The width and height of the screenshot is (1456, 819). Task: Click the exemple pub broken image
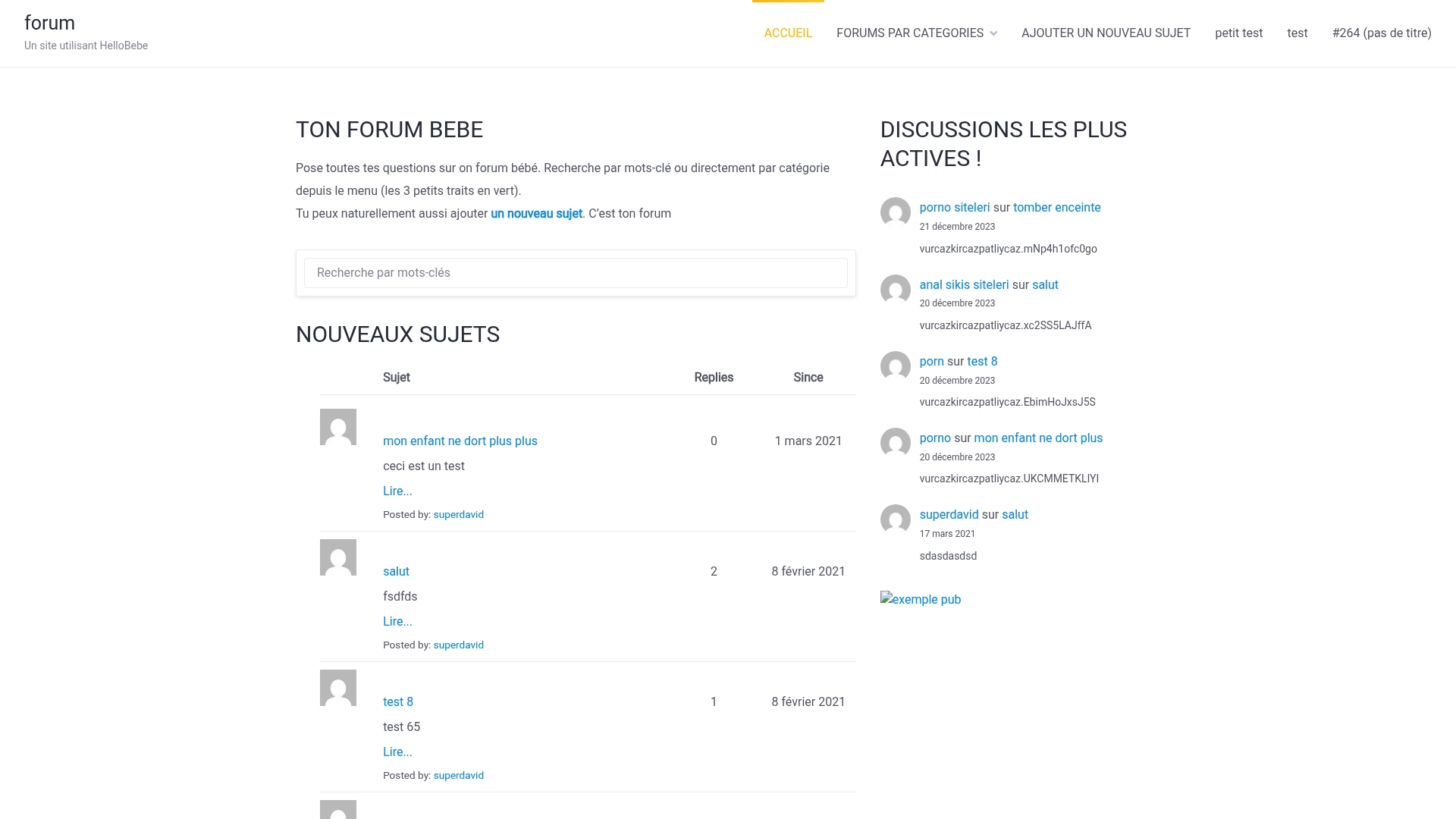[920, 599]
